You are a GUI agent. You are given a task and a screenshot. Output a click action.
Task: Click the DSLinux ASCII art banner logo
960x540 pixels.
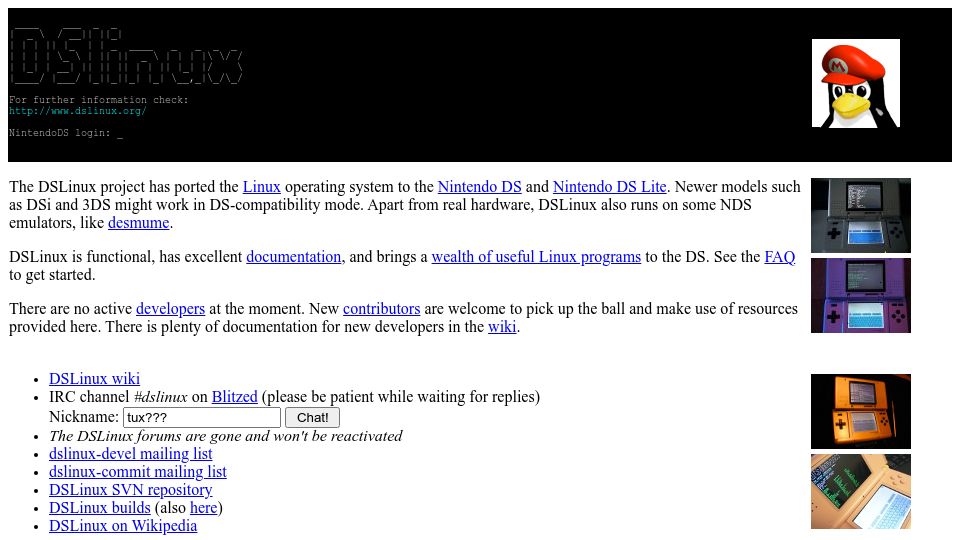click(x=126, y=56)
